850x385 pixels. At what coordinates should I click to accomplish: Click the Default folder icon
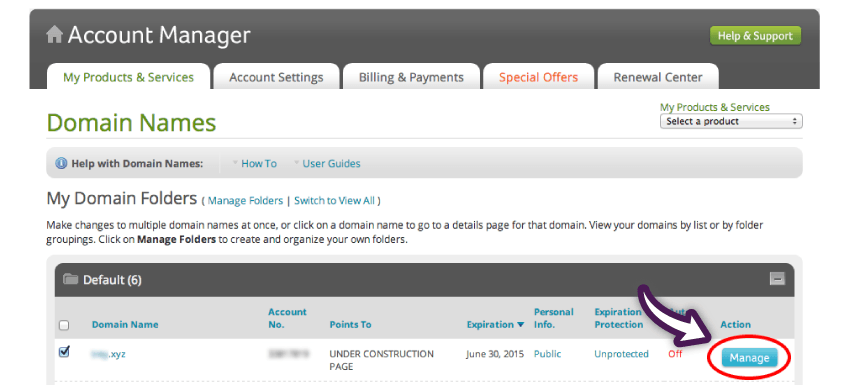point(70,280)
